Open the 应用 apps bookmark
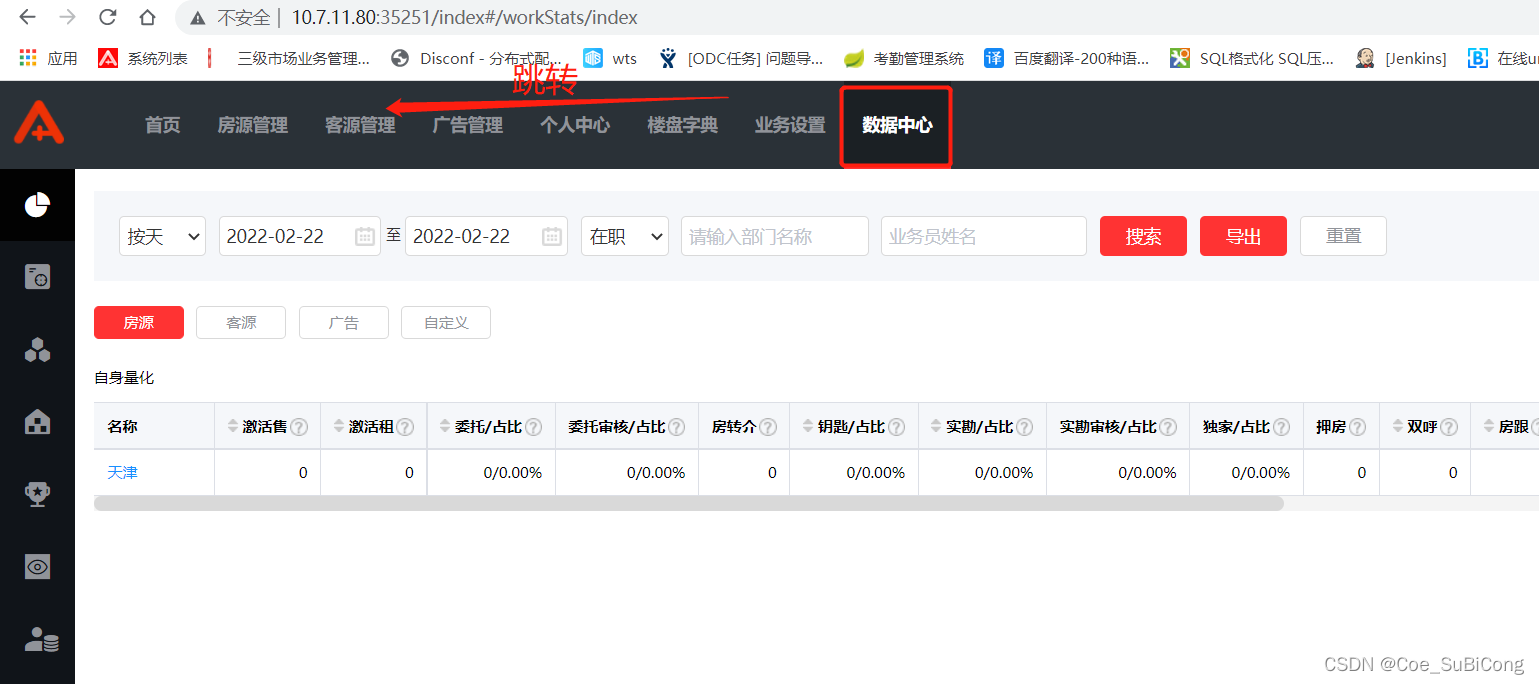 (48, 58)
